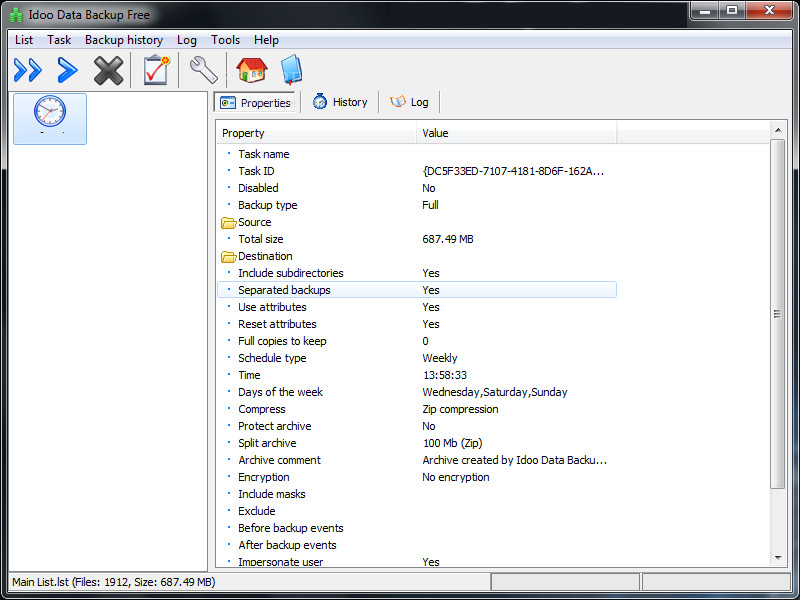The height and width of the screenshot is (600, 800).
Task: Open settings wrench icon in toolbar
Action: tap(204, 70)
